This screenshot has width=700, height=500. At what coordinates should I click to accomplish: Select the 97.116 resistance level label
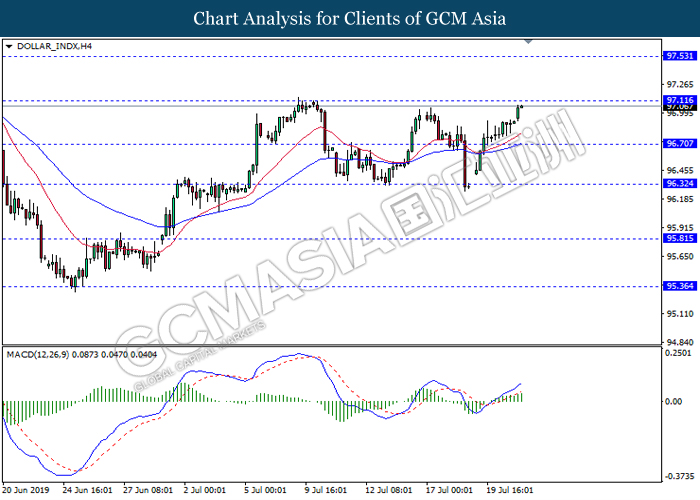tap(680, 100)
